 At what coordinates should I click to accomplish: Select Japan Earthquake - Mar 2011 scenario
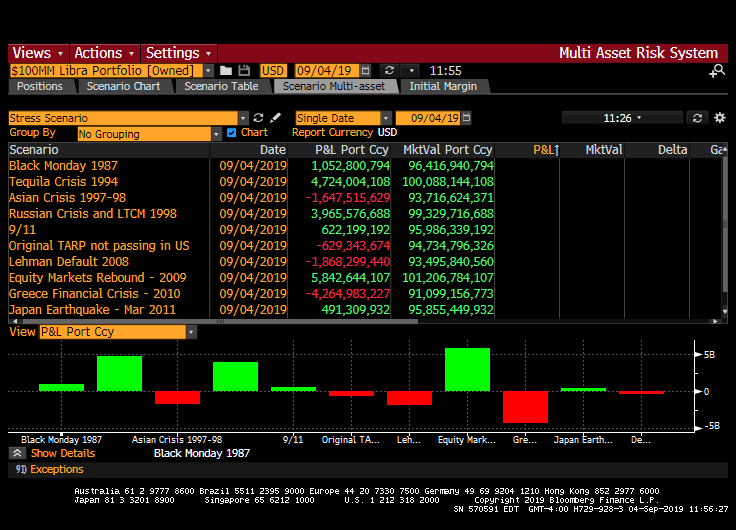tap(92, 309)
